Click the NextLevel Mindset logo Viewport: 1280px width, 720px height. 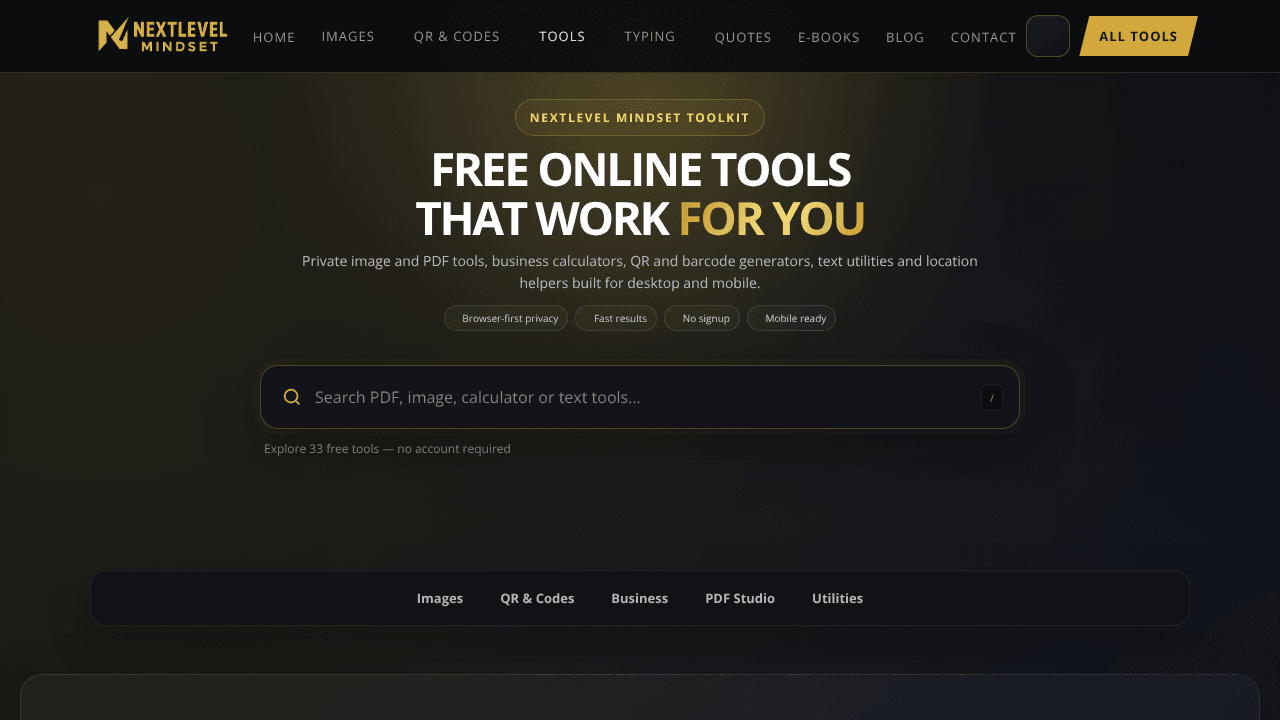coord(163,35)
